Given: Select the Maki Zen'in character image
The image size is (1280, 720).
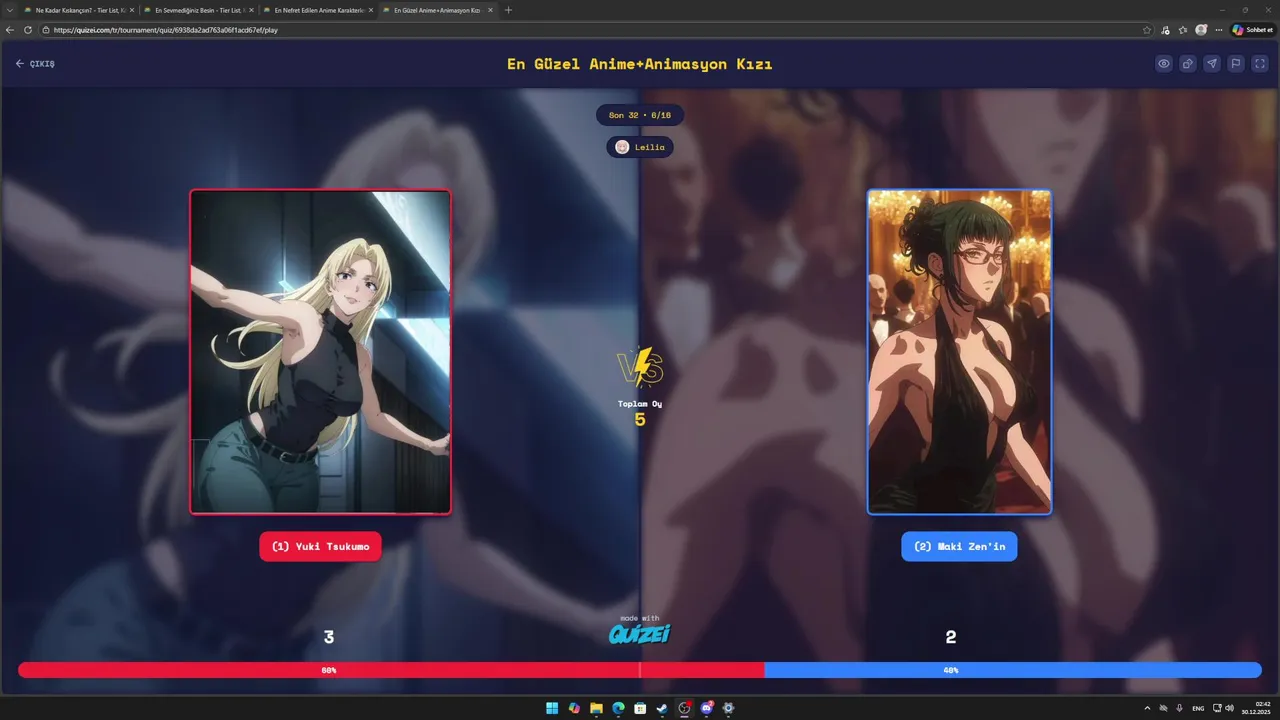Looking at the screenshot, I should [959, 352].
